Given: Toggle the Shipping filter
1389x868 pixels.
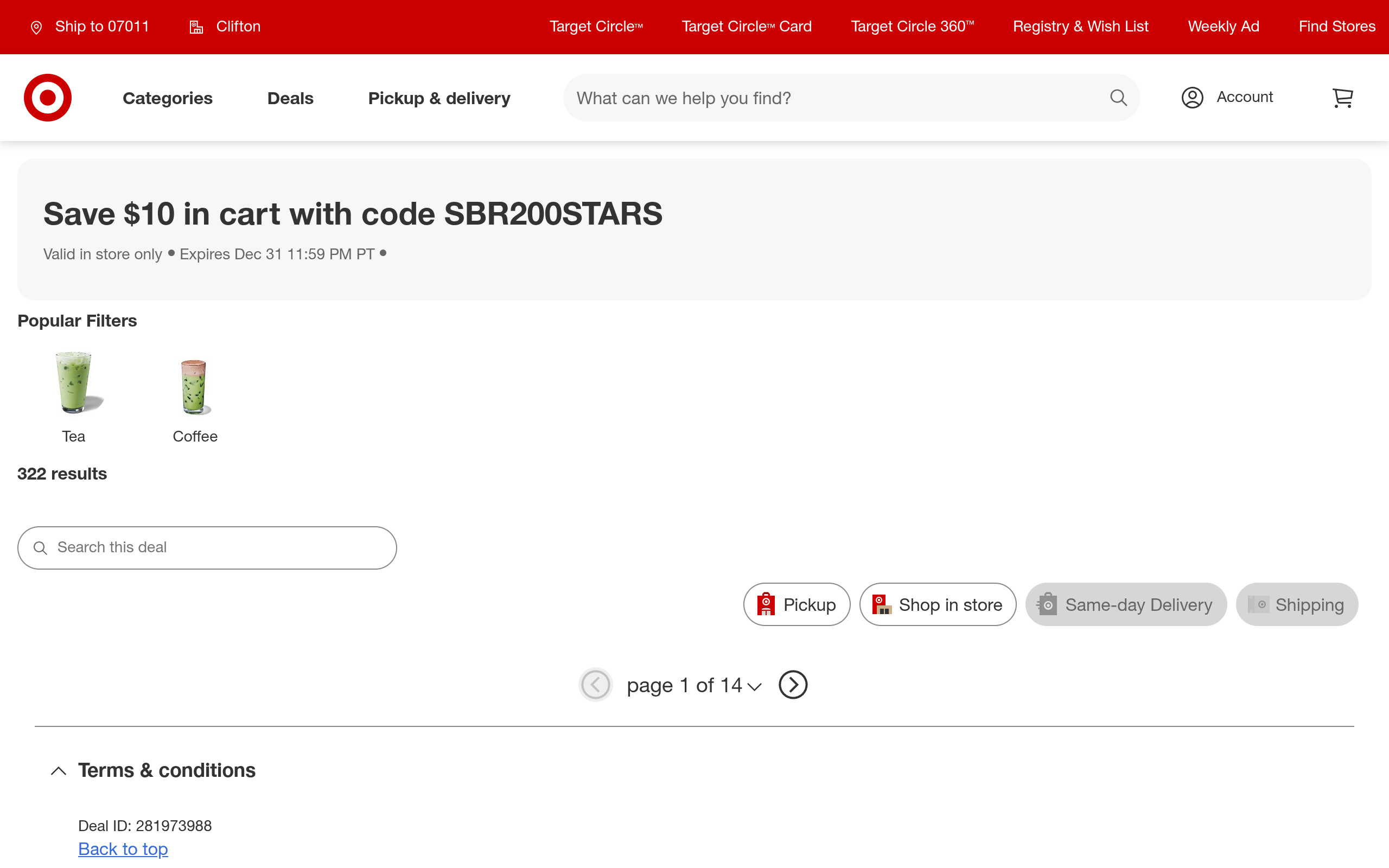Looking at the screenshot, I should pos(1297,604).
